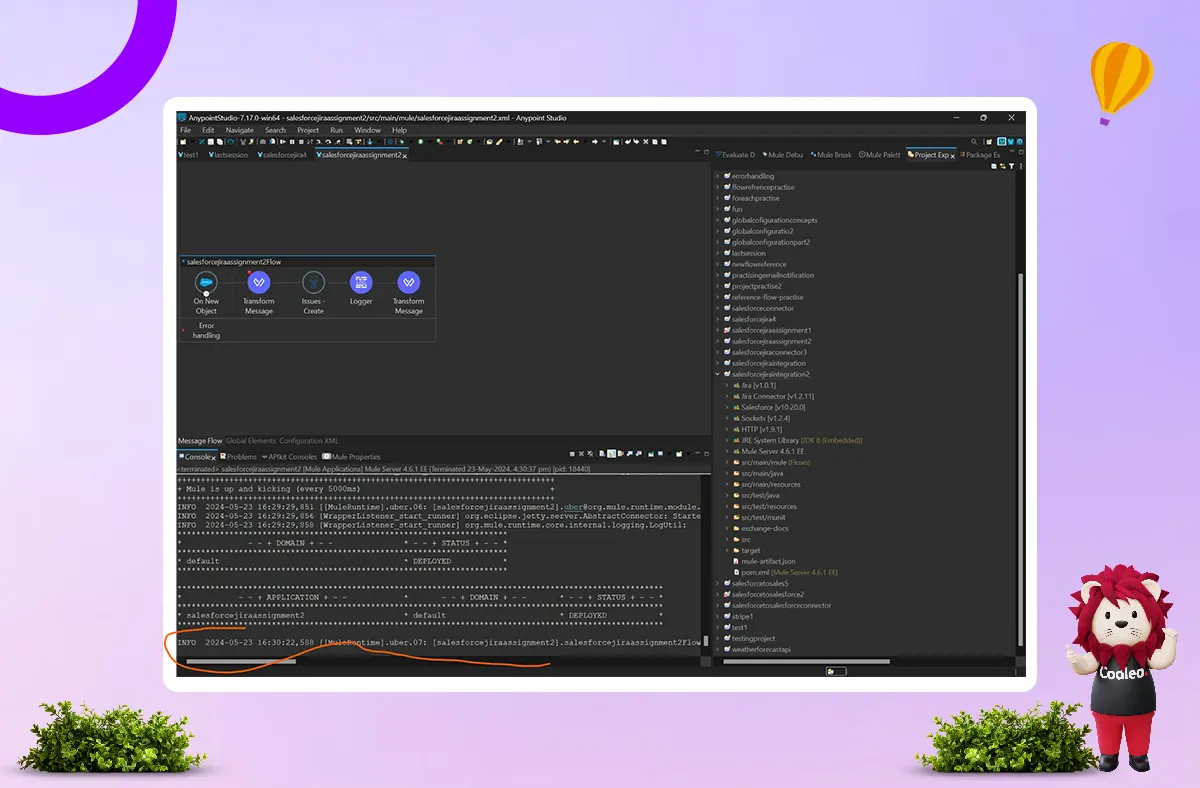Click the errorhandling project icon

click(727, 176)
